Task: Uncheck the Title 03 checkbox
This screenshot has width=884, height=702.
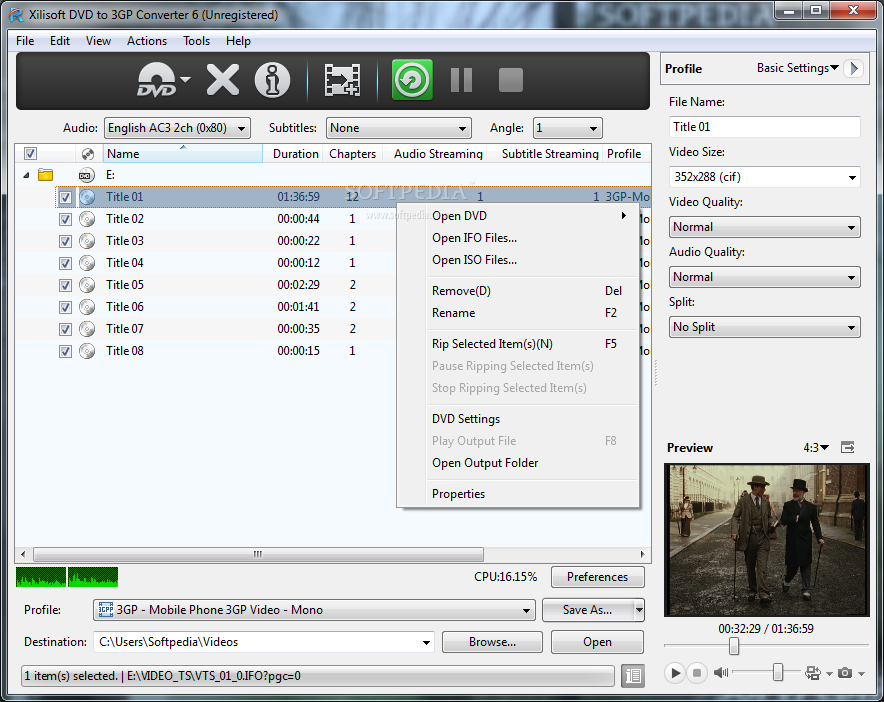Action: tap(65, 241)
